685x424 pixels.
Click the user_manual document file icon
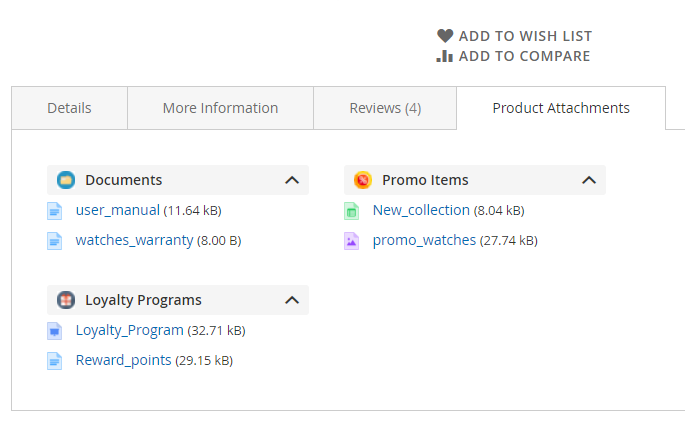pos(55,211)
